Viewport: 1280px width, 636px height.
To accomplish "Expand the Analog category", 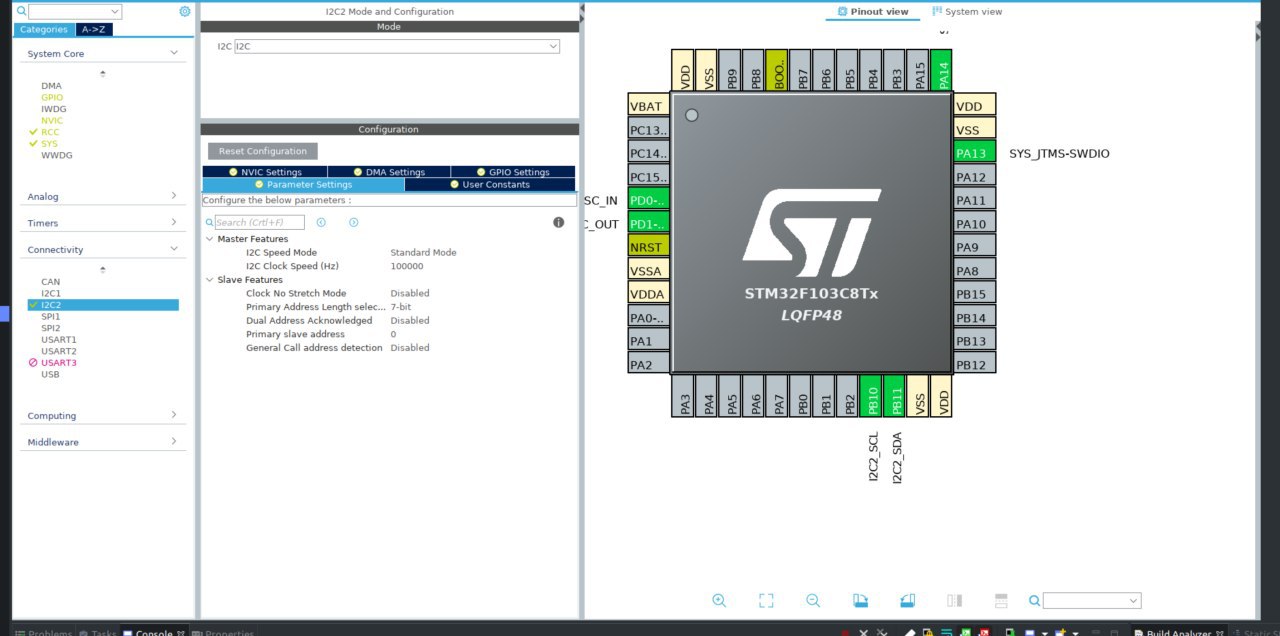I will pyautogui.click(x=173, y=196).
